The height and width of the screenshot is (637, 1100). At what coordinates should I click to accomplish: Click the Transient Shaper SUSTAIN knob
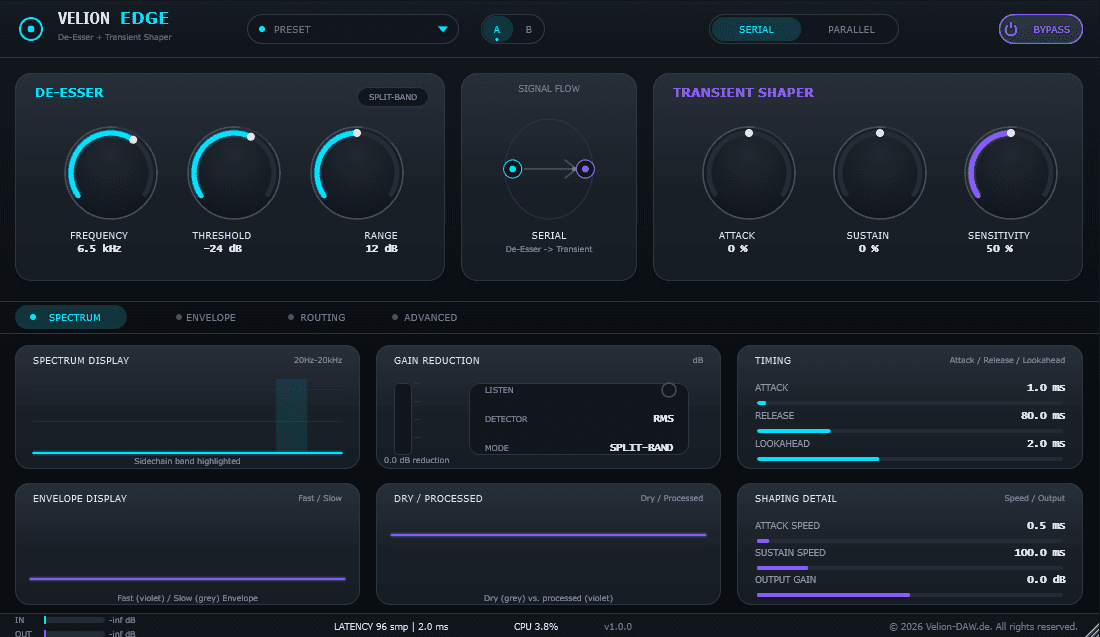(x=880, y=173)
